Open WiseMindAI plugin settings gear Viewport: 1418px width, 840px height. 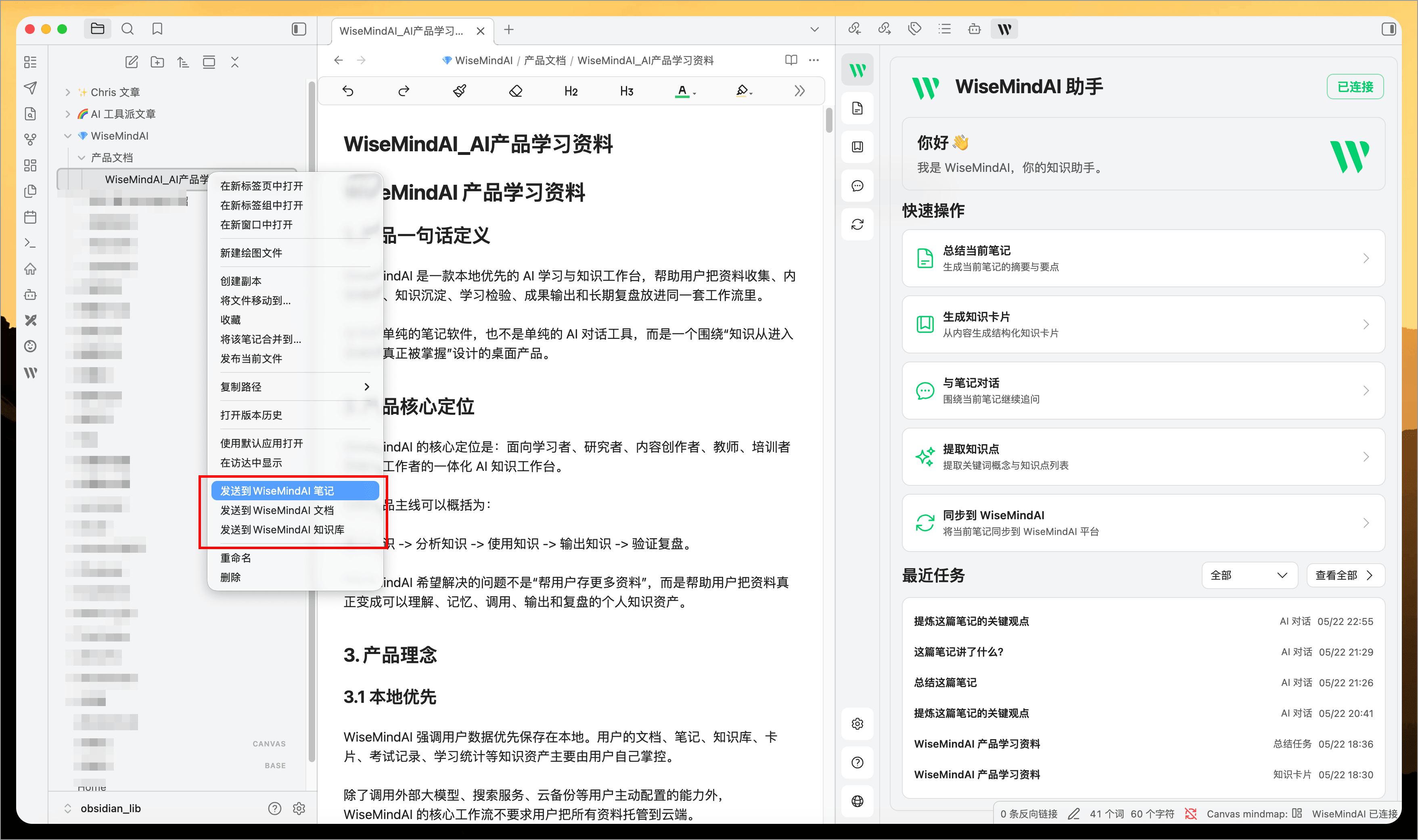[x=857, y=723]
